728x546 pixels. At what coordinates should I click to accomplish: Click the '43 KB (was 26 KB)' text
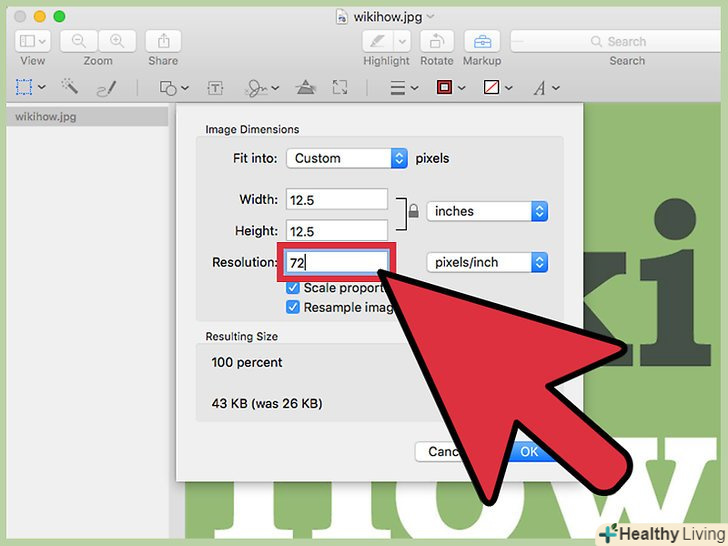[267, 403]
